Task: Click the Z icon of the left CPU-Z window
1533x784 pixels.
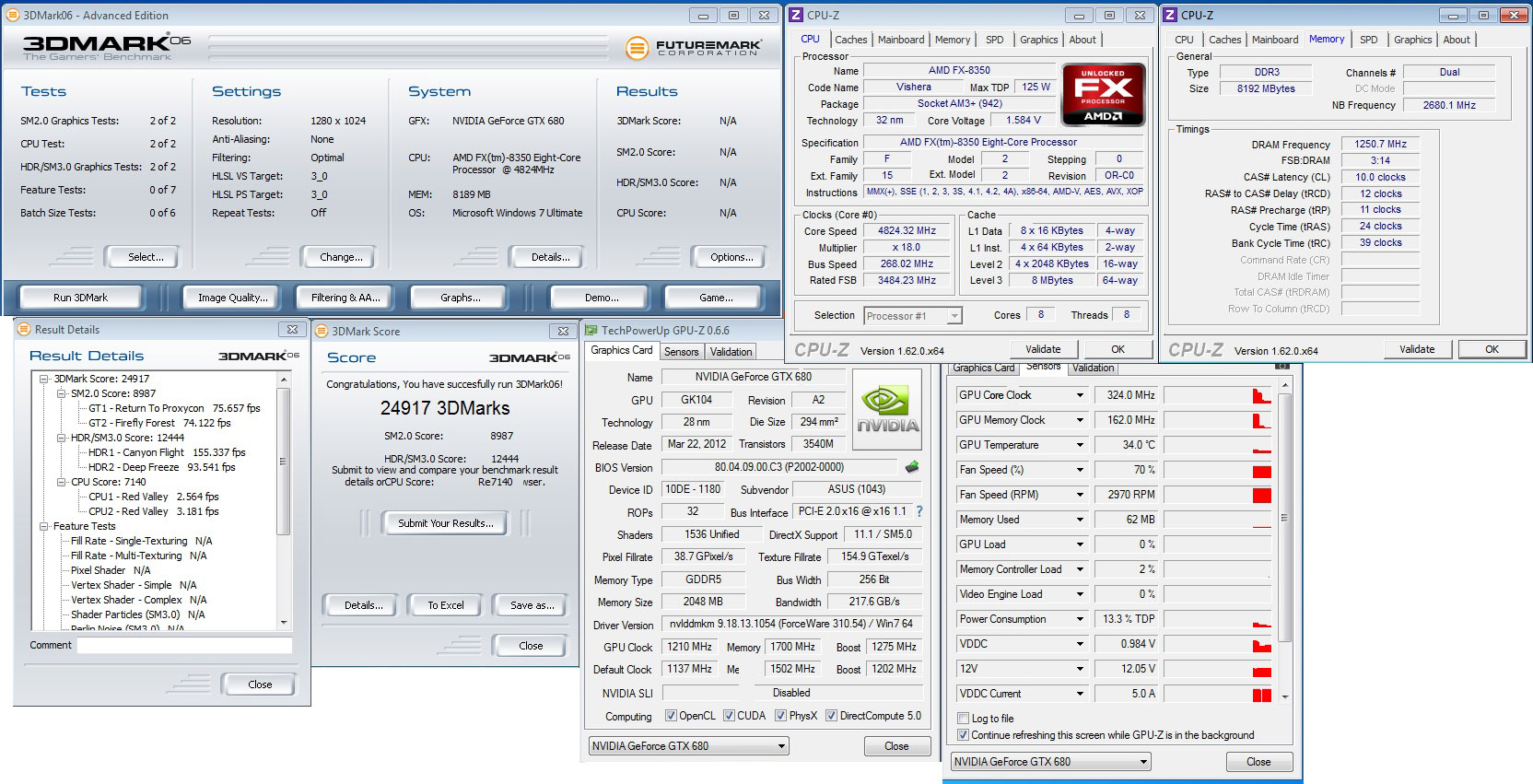Action: pos(796,15)
